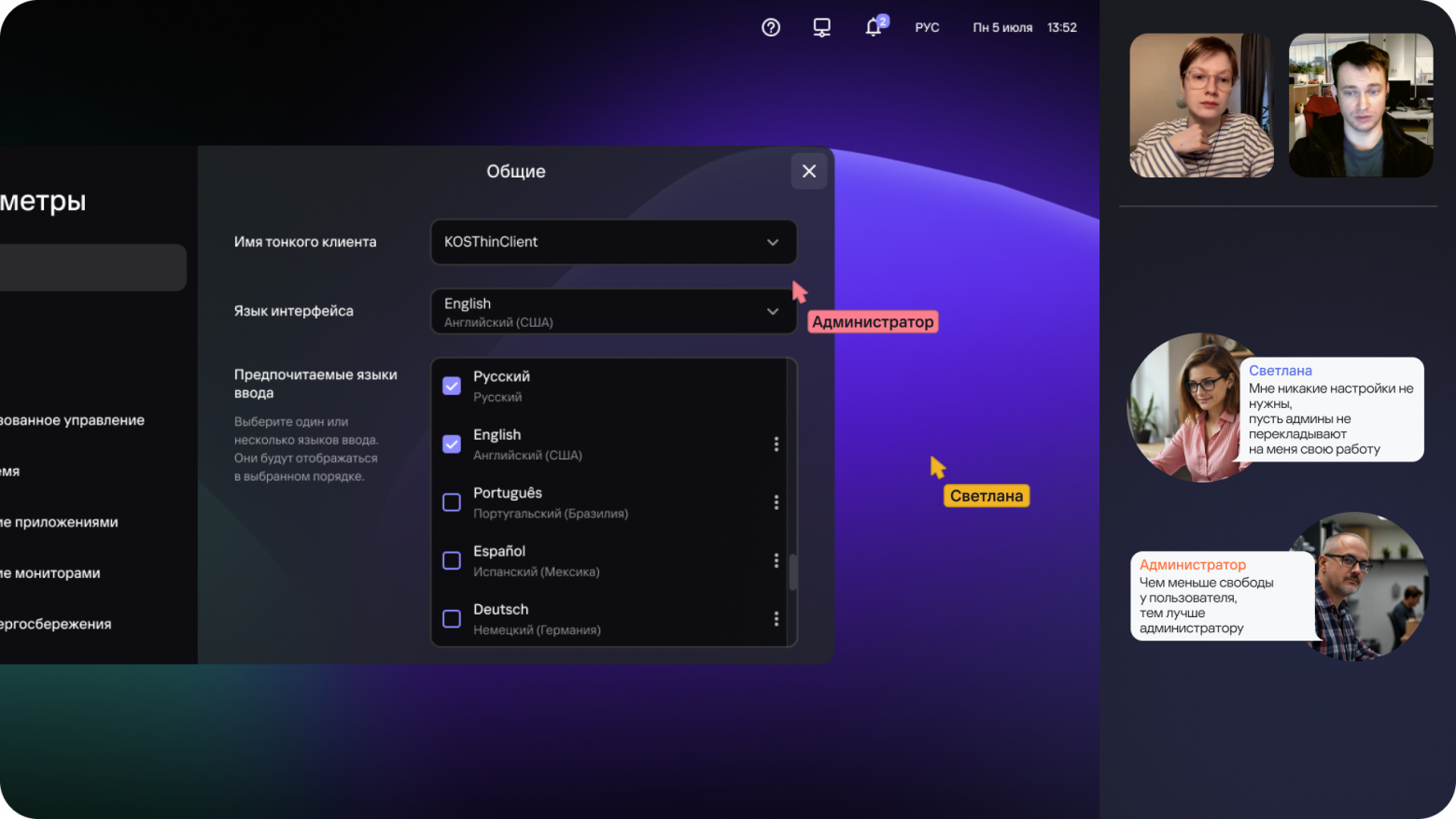Click the 'Португальский (Бразилия)' subtitle
This screenshot has width=1456, height=819.
point(551,514)
